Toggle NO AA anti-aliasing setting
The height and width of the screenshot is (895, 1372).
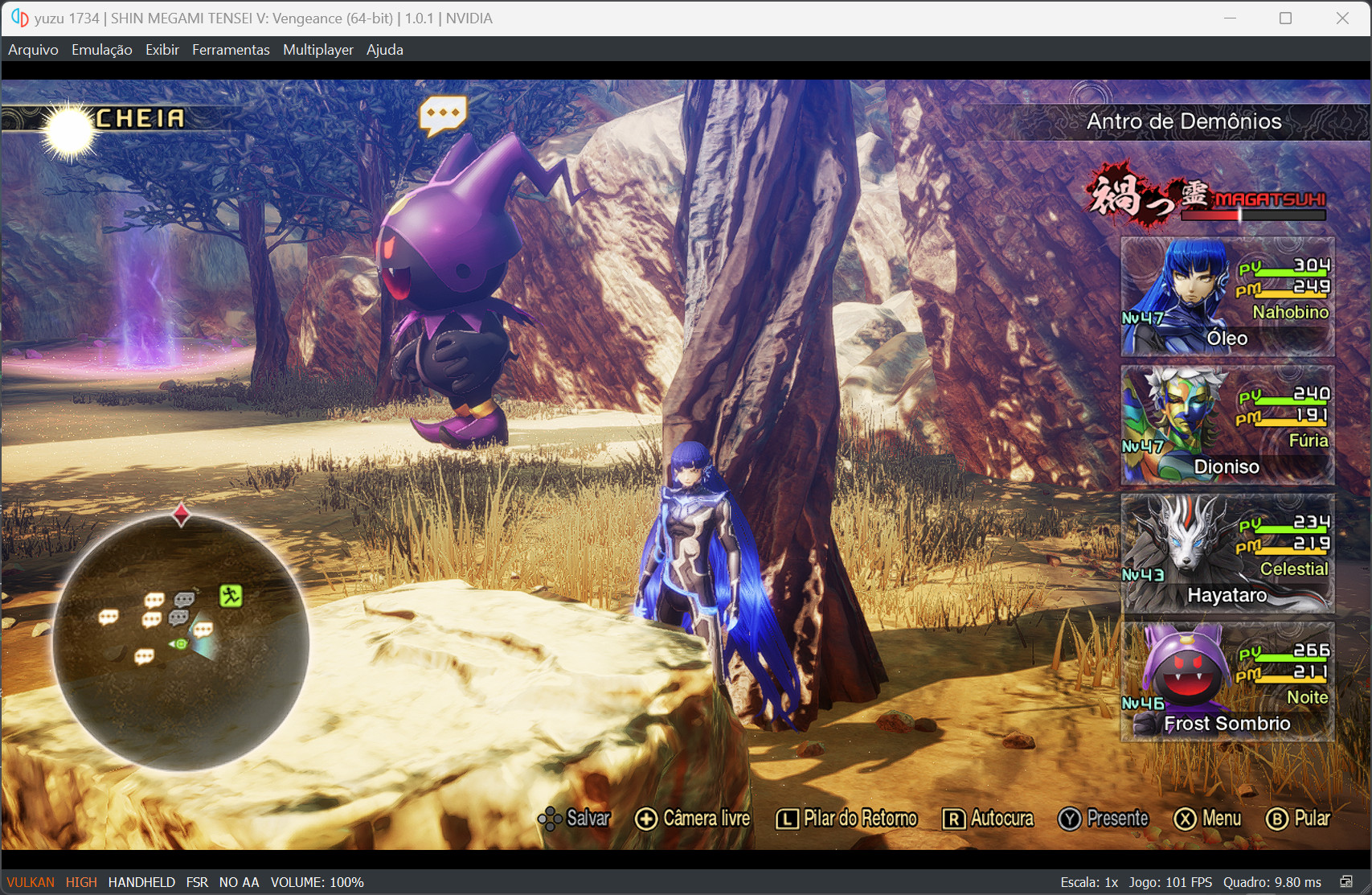pyautogui.click(x=238, y=881)
